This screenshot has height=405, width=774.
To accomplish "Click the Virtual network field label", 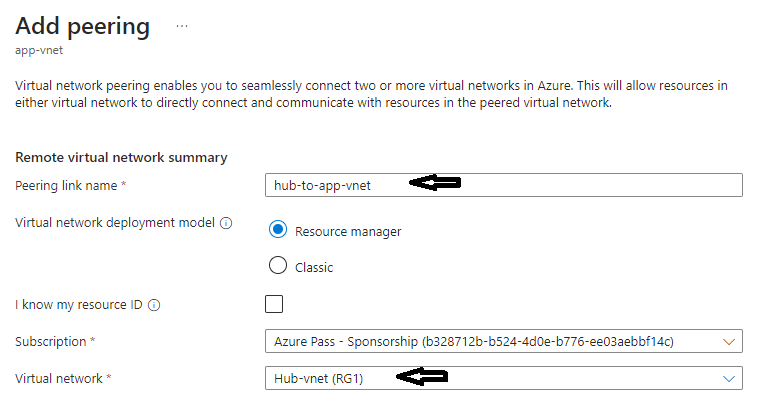I will 64,378.
